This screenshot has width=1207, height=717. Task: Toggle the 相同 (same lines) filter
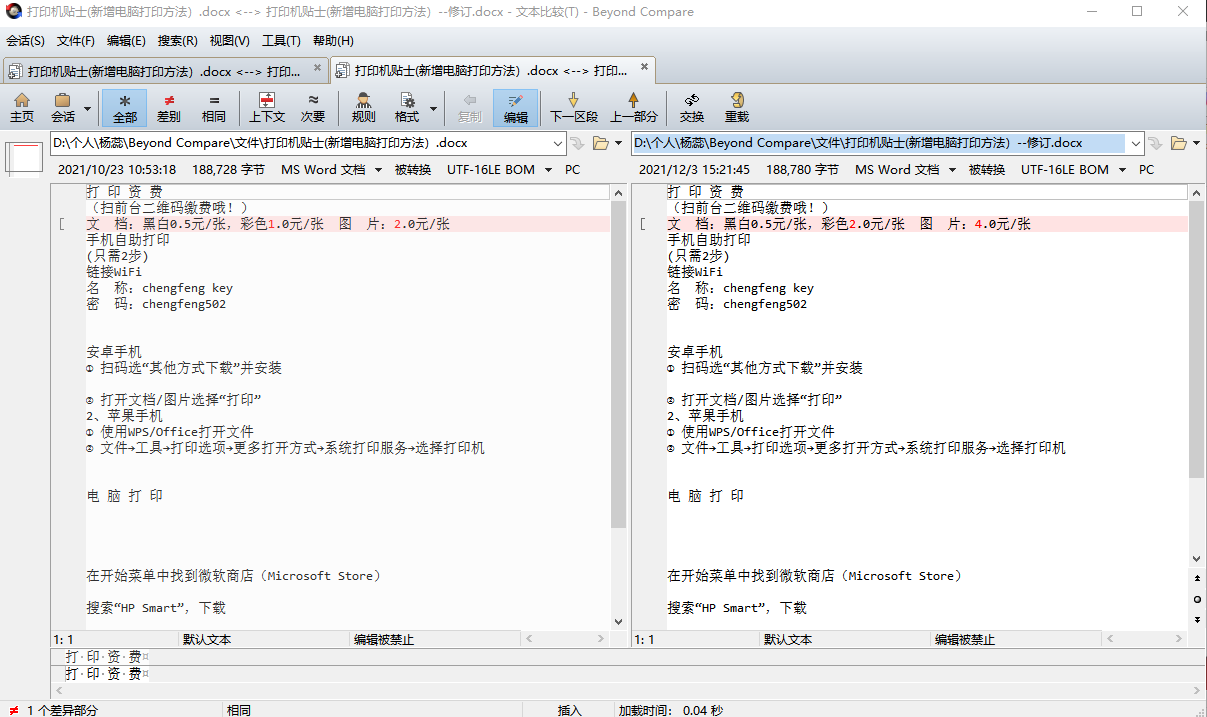click(214, 107)
